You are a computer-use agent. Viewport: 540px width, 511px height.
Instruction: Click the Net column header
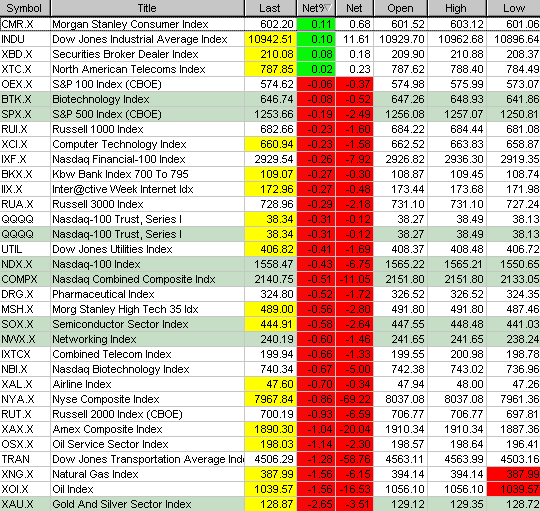pos(354,8)
